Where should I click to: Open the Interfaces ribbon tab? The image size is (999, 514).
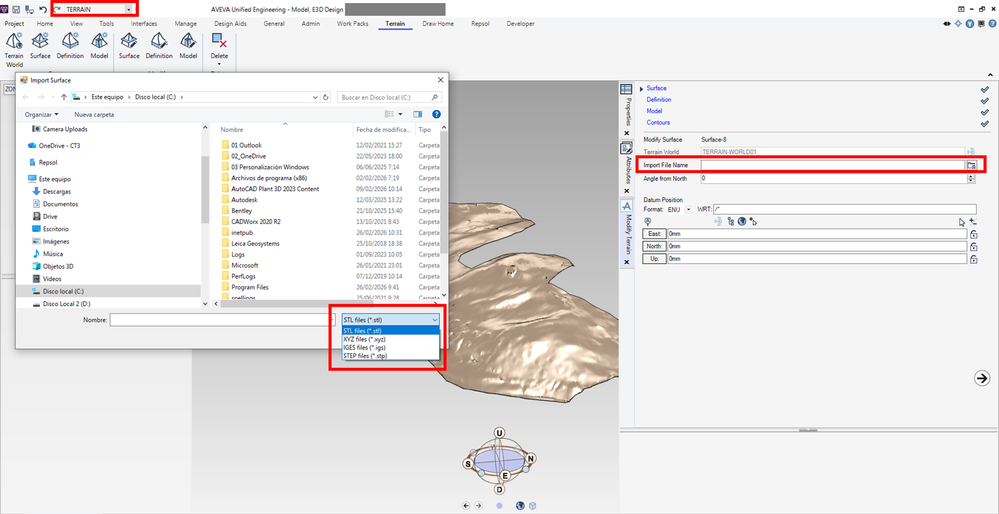[x=144, y=24]
